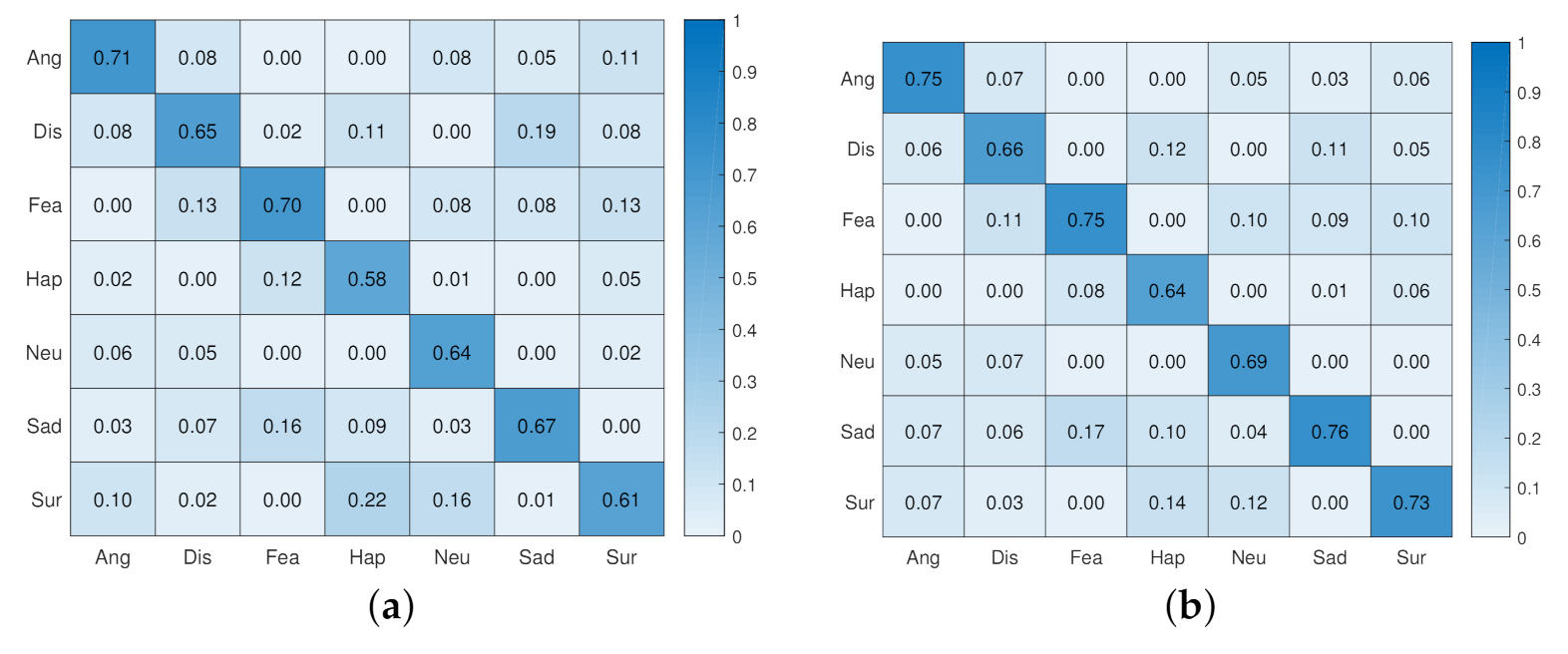The width and height of the screenshot is (1568, 654).
Task: Click the 0.17 Sad-Fea cell in matrix (b)
Action: [x=1086, y=431]
